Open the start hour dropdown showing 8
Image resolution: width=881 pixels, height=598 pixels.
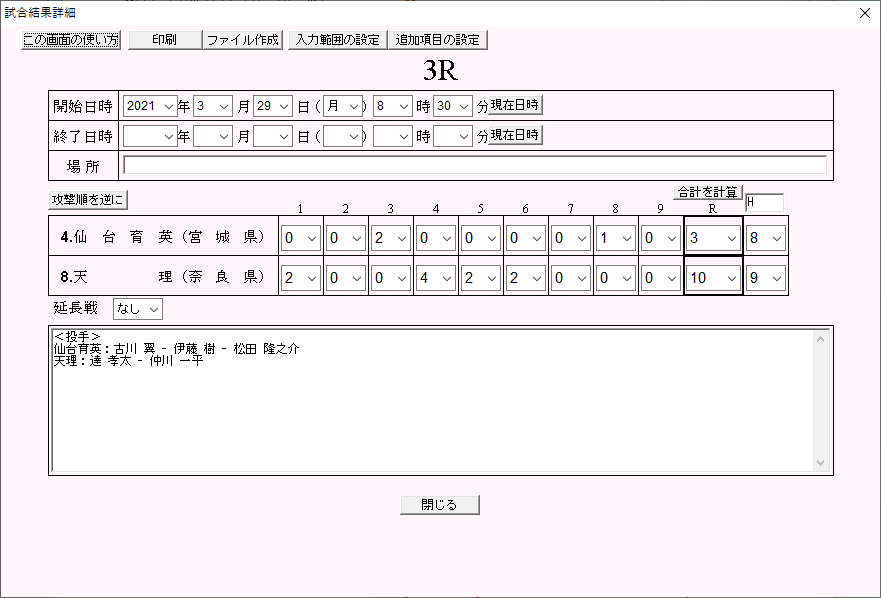point(393,106)
